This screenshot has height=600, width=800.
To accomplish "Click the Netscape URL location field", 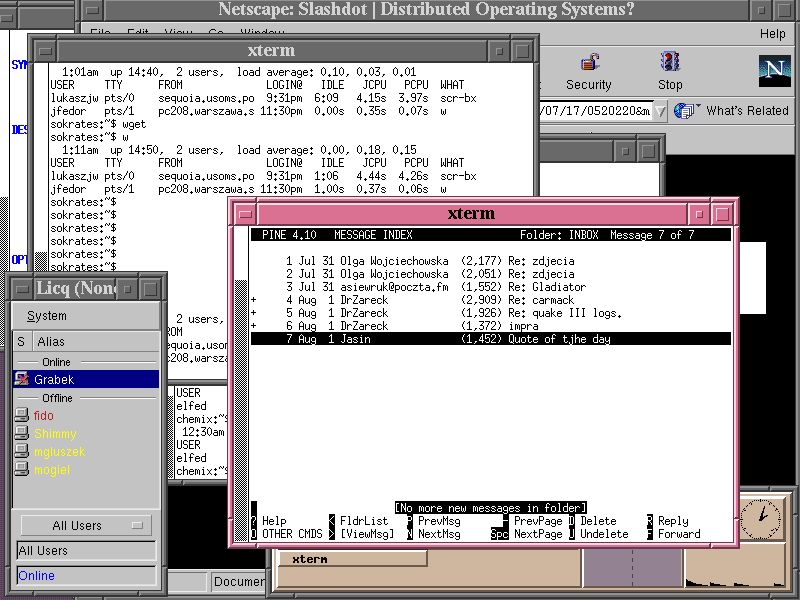I will (x=595, y=111).
